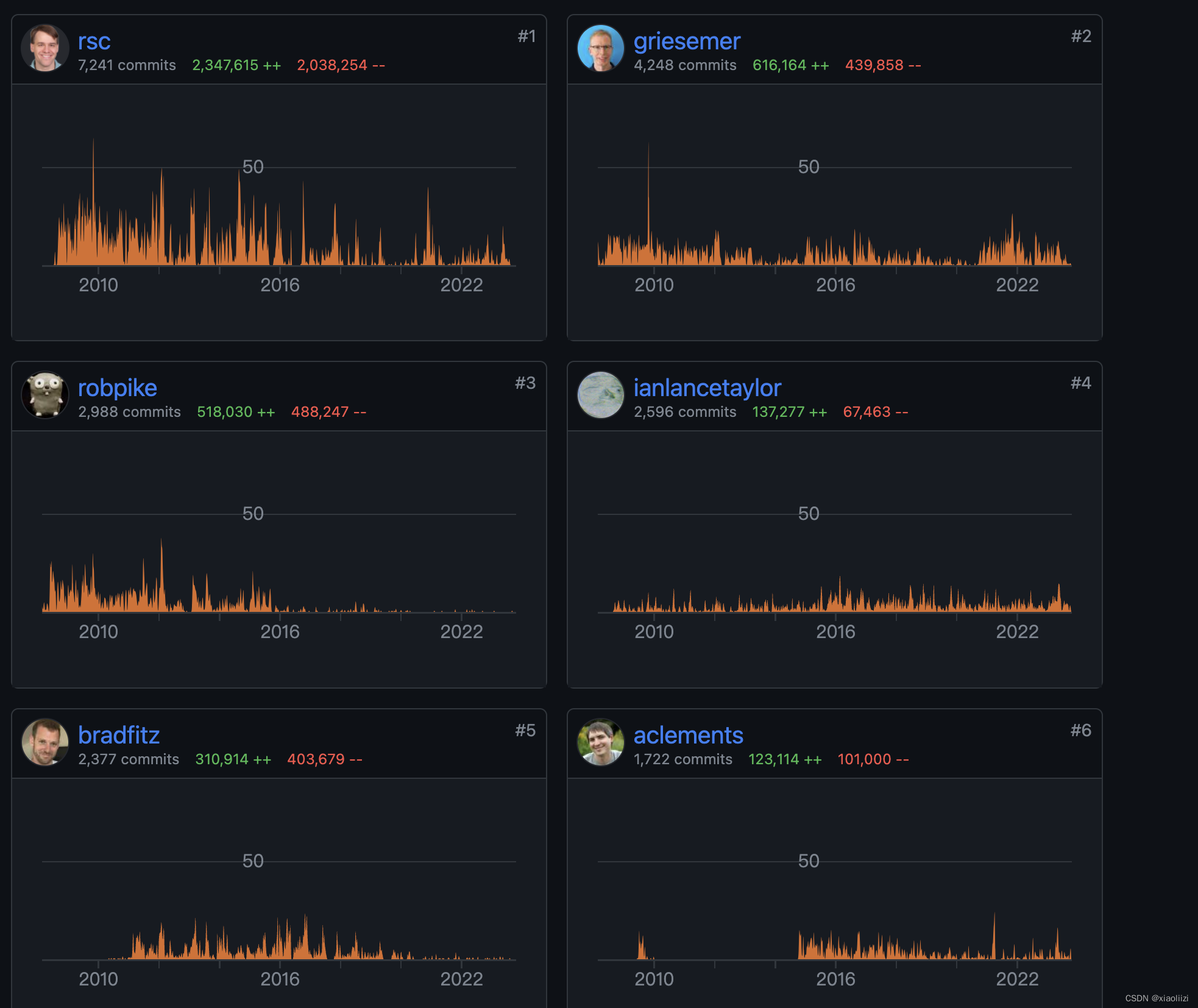Image resolution: width=1198 pixels, height=1008 pixels.
Task: Click the 2022 axis label in robpike's chart
Action: tap(462, 632)
